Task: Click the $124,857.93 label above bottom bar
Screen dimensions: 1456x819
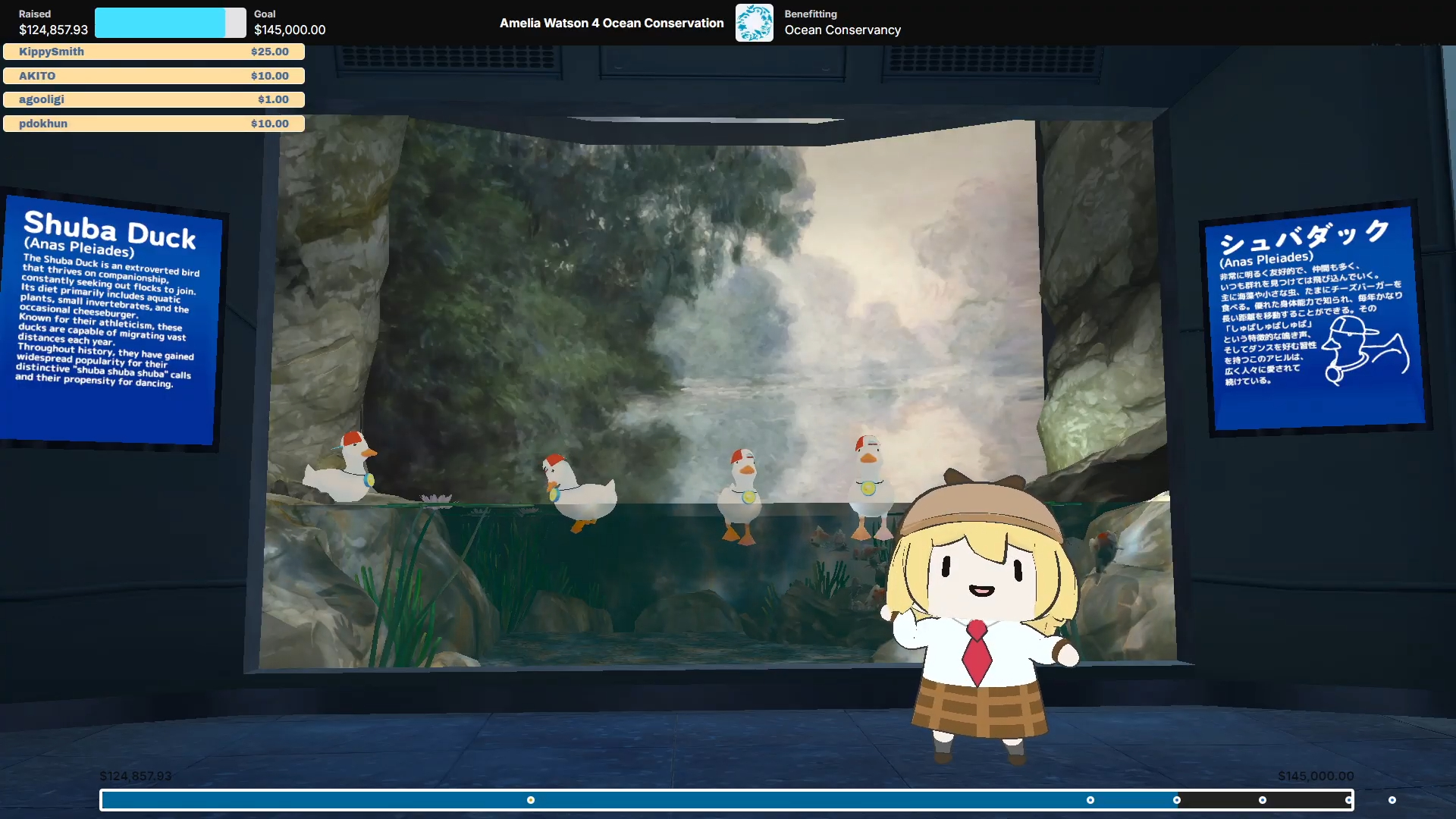Action: [x=136, y=776]
